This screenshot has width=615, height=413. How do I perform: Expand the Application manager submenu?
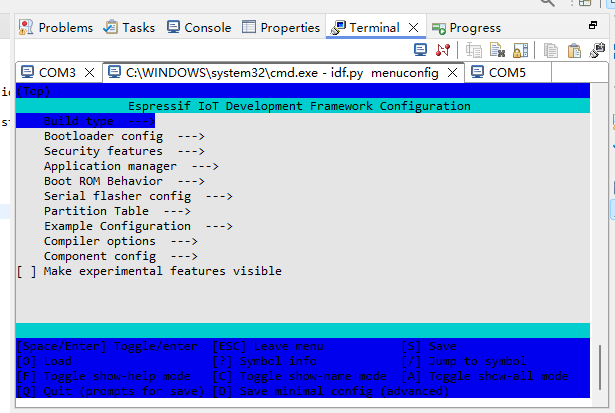click(x=131, y=166)
